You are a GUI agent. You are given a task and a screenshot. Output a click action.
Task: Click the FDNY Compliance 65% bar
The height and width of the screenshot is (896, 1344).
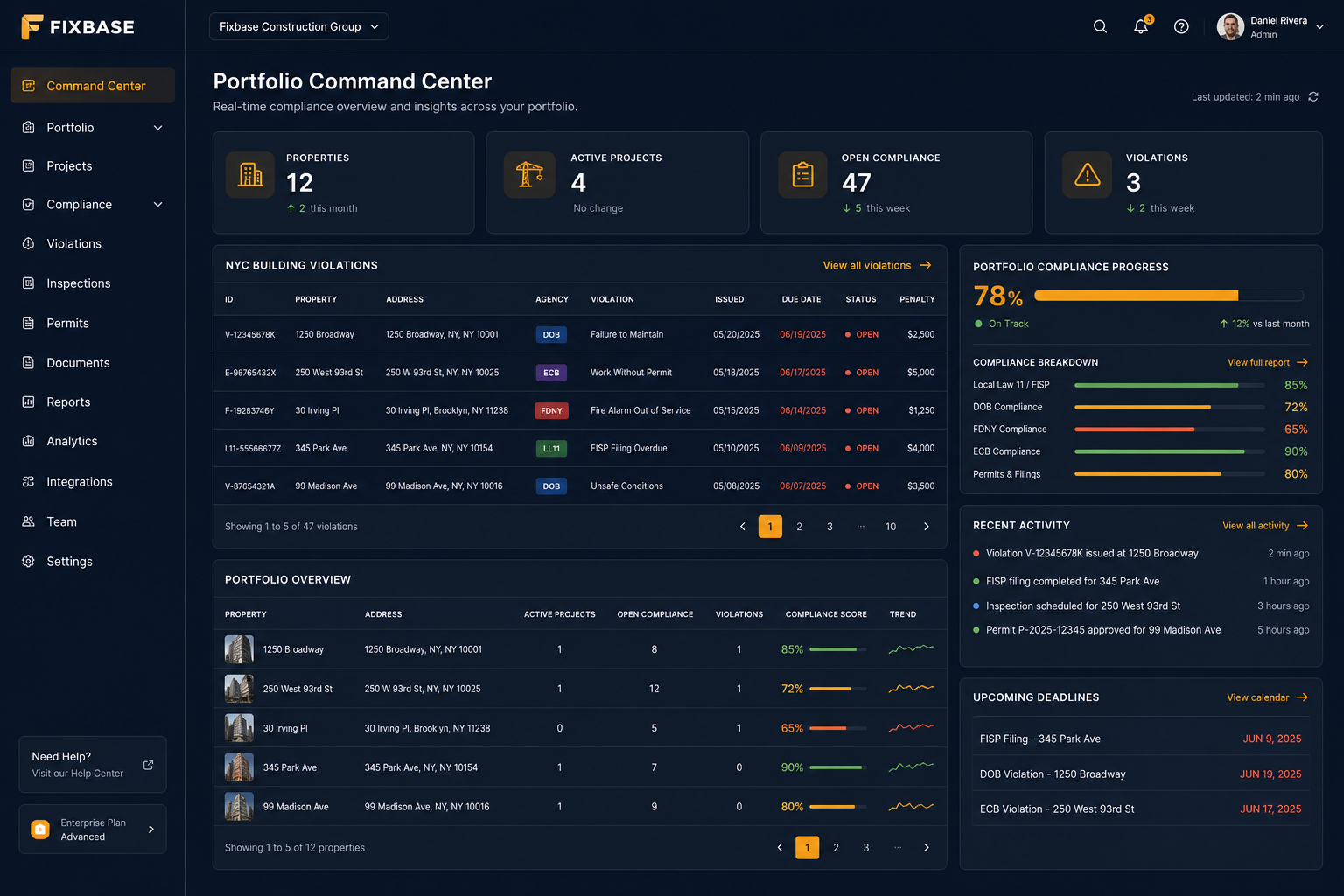(x=1170, y=430)
